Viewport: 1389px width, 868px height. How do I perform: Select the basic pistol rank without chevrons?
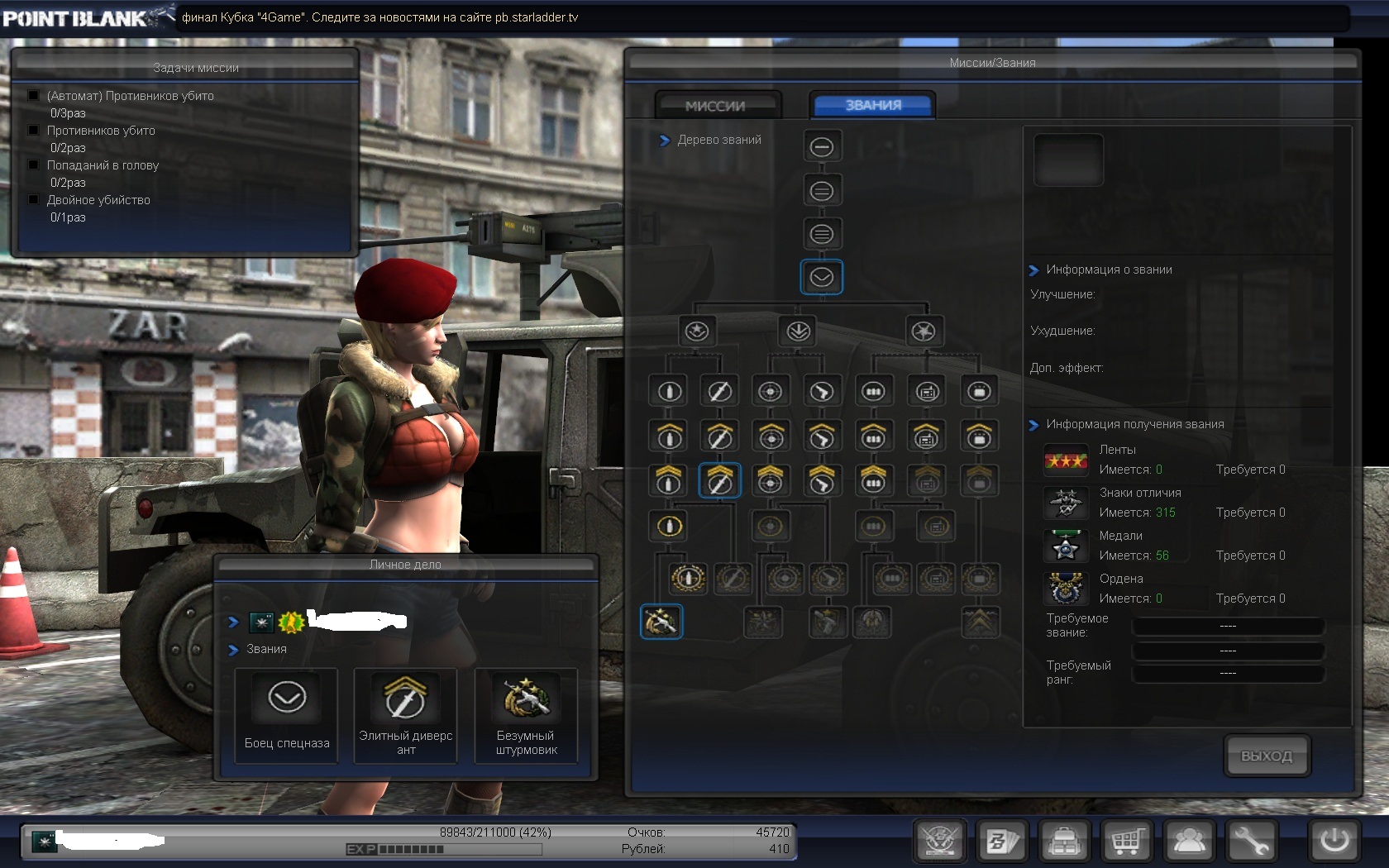821,391
